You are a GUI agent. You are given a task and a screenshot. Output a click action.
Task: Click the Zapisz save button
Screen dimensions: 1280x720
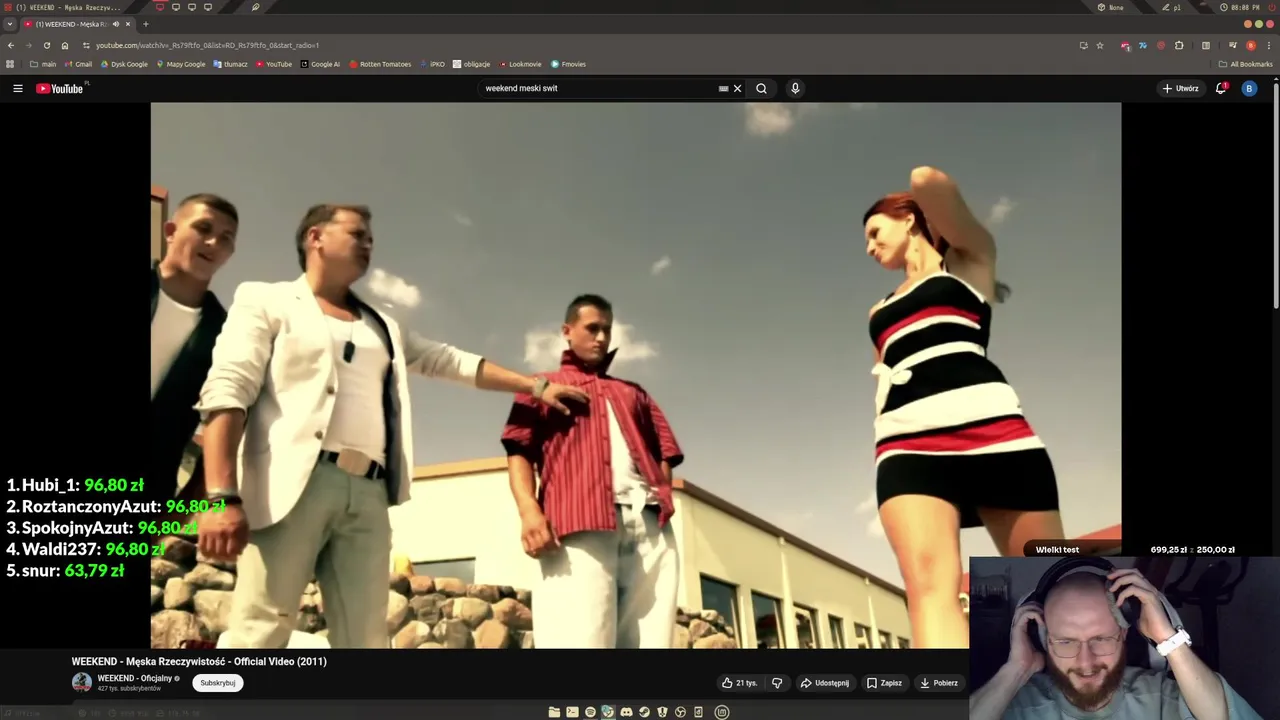point(884,683)
